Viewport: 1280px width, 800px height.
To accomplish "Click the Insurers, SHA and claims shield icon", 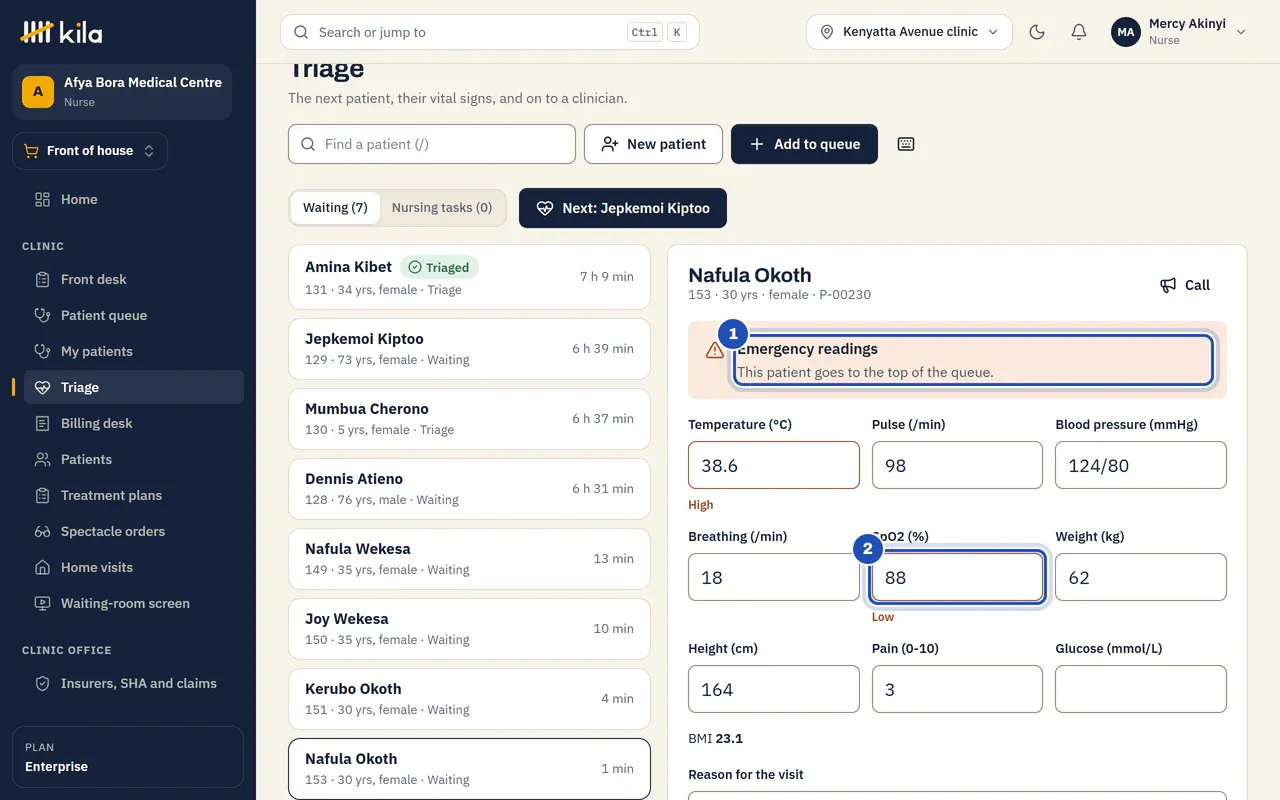I will [42, 683].
